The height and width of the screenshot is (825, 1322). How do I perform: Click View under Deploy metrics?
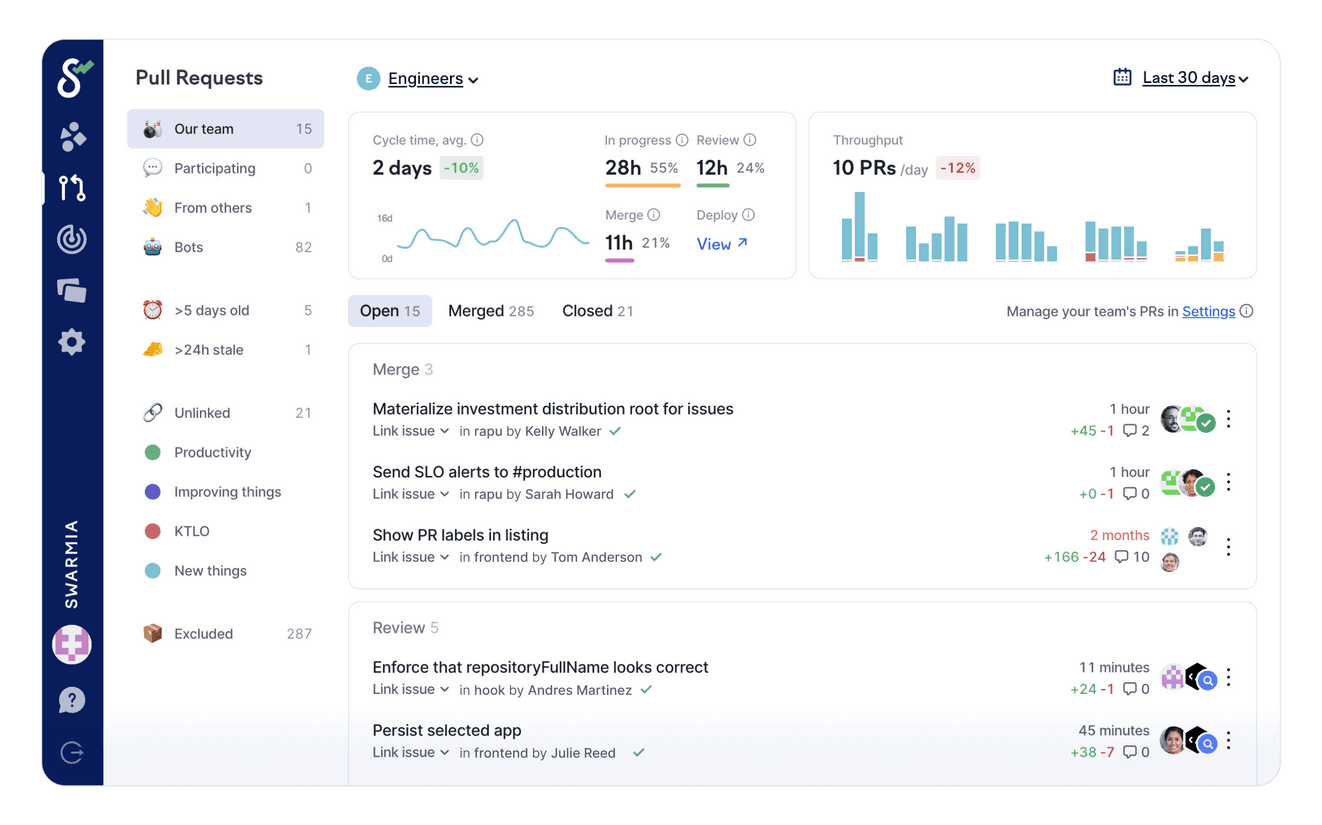pos(714,243)
